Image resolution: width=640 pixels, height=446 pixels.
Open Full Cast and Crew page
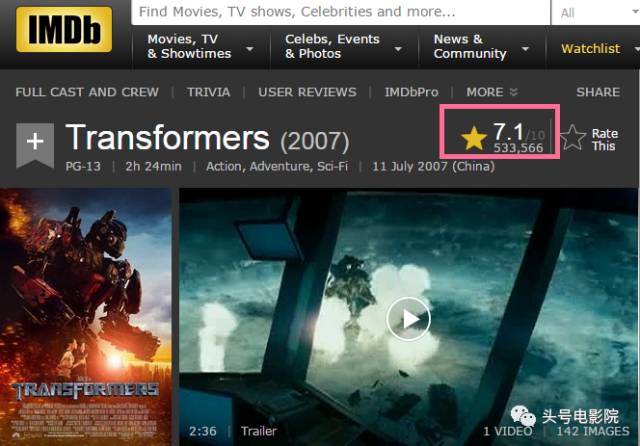[87, 92]
